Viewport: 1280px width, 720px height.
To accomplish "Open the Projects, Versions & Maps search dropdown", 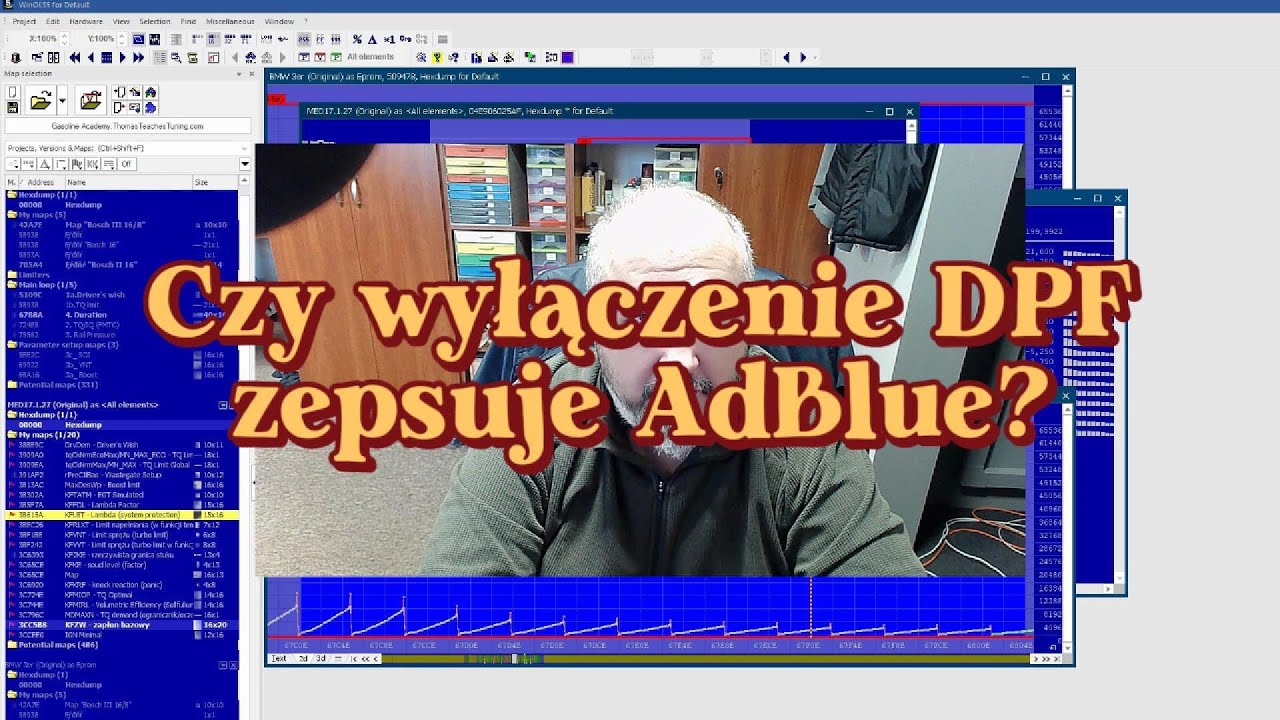I will pos(244,148).
